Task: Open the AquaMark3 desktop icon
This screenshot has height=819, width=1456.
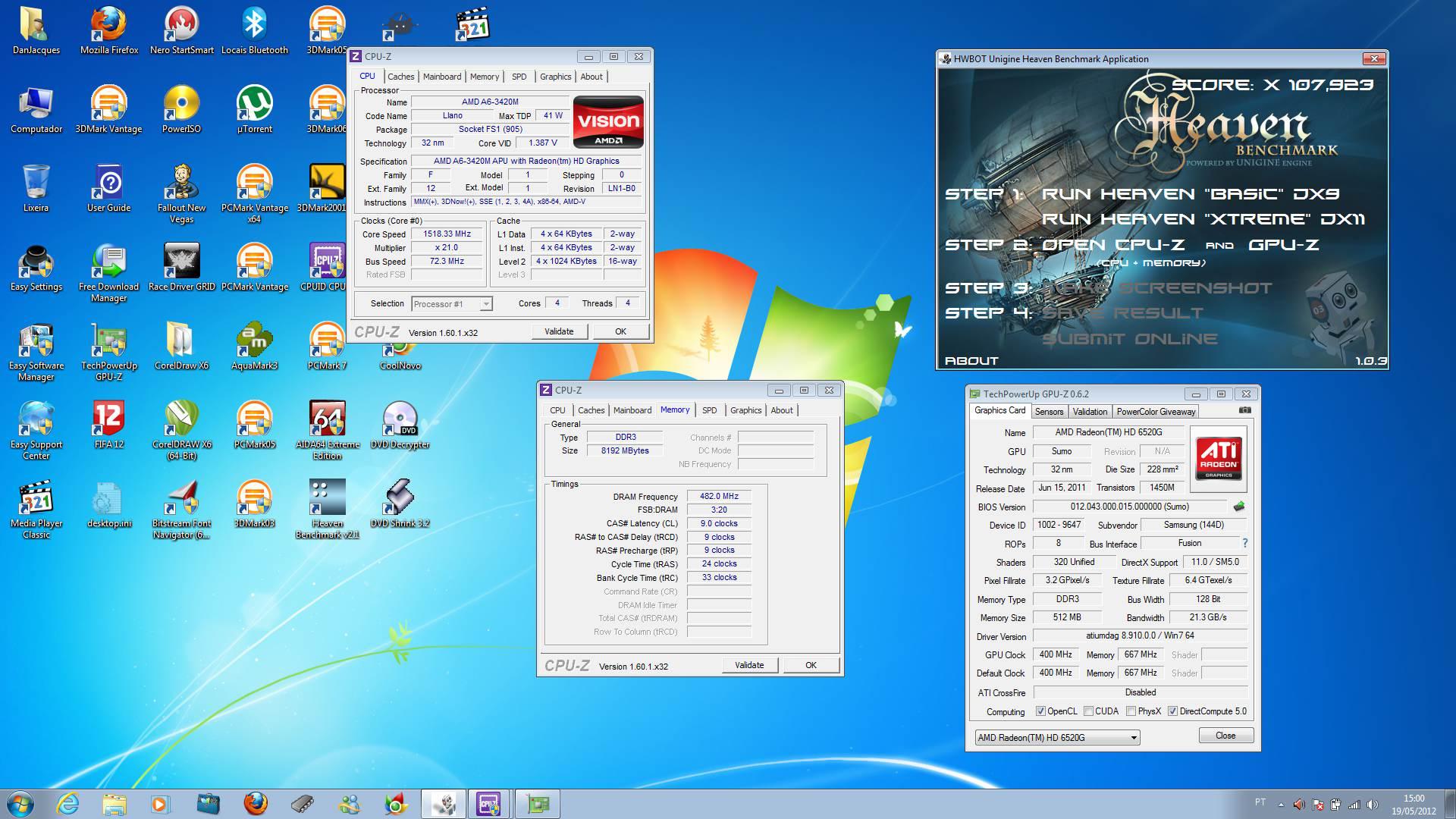Action: click(x=255, y=346)
